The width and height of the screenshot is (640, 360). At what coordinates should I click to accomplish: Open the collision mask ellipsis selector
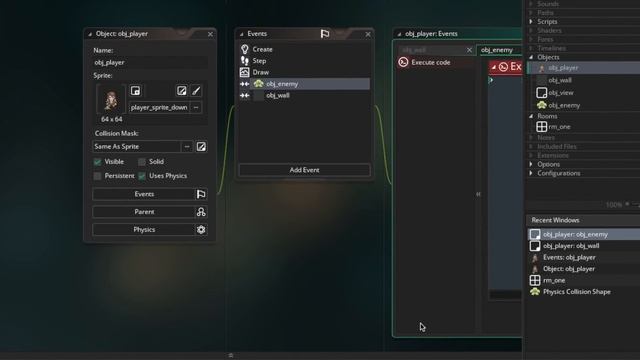(187, 147)
